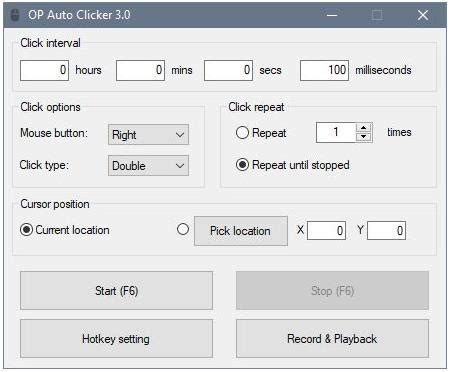Click the X coordinate field
Viewport: 451px width, 372px height.
coord(326,230)
